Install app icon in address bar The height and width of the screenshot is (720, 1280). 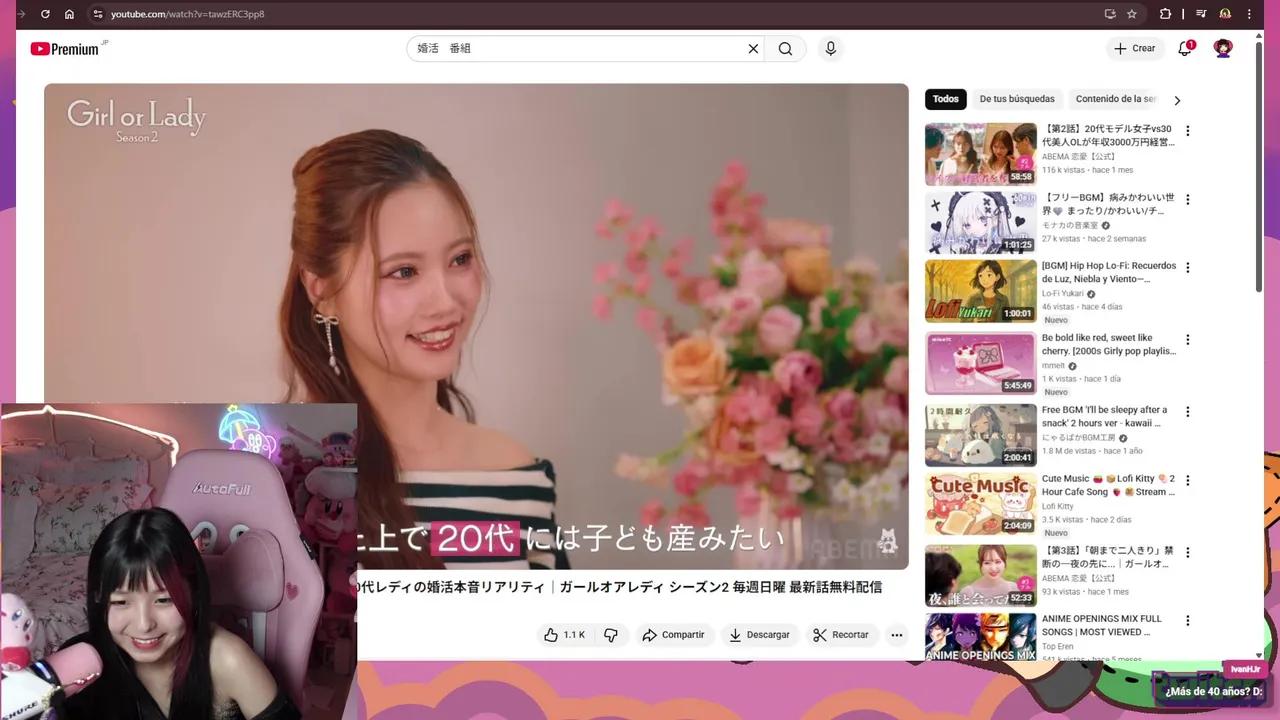pos(1110,14)
